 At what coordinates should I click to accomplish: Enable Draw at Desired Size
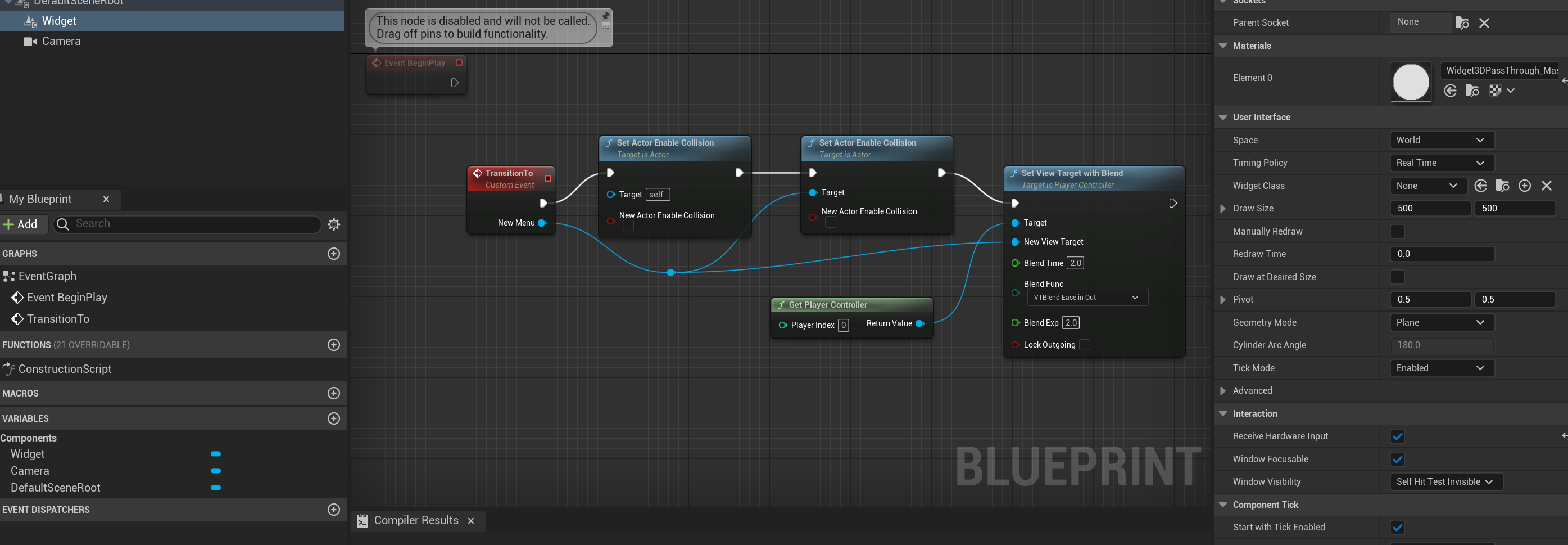pos(1397,277)
